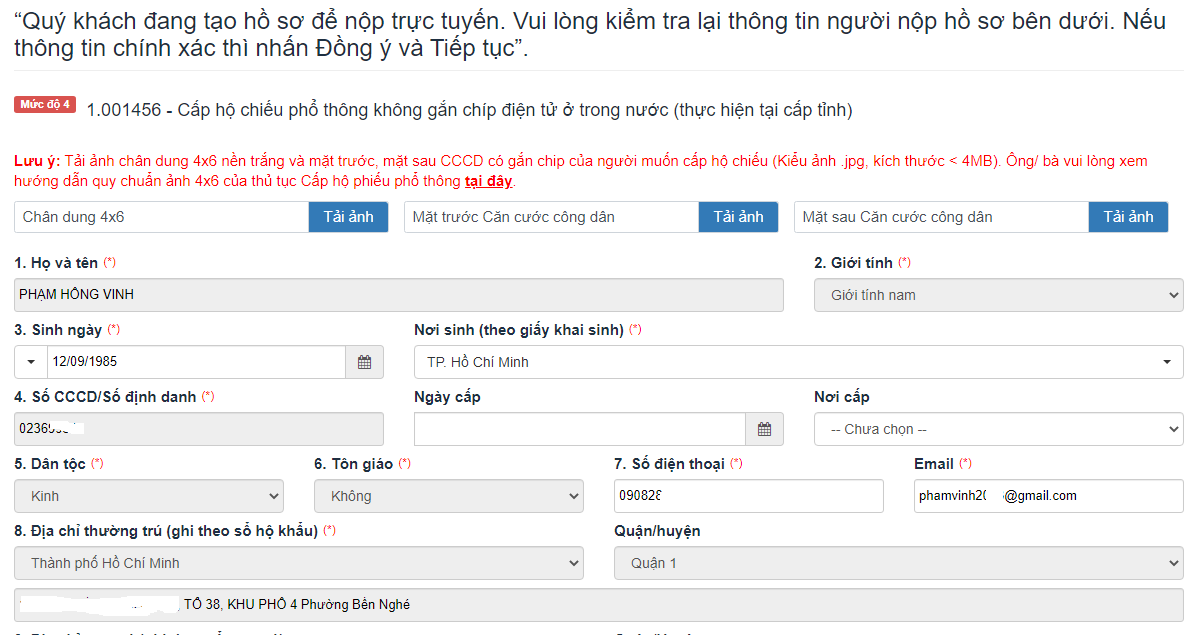Select the Email input field
This screenshot has width=1195, height=635.
[1047, 496]
